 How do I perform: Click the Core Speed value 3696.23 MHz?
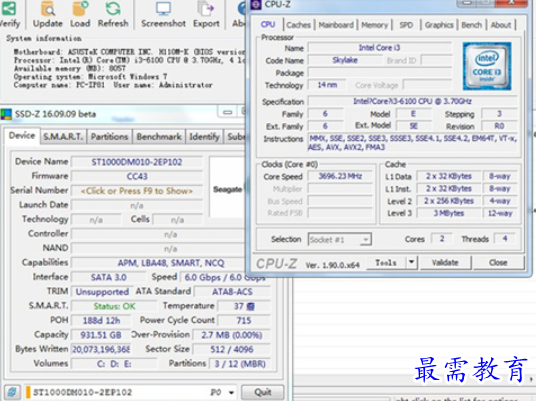click(x=340, y=176)
